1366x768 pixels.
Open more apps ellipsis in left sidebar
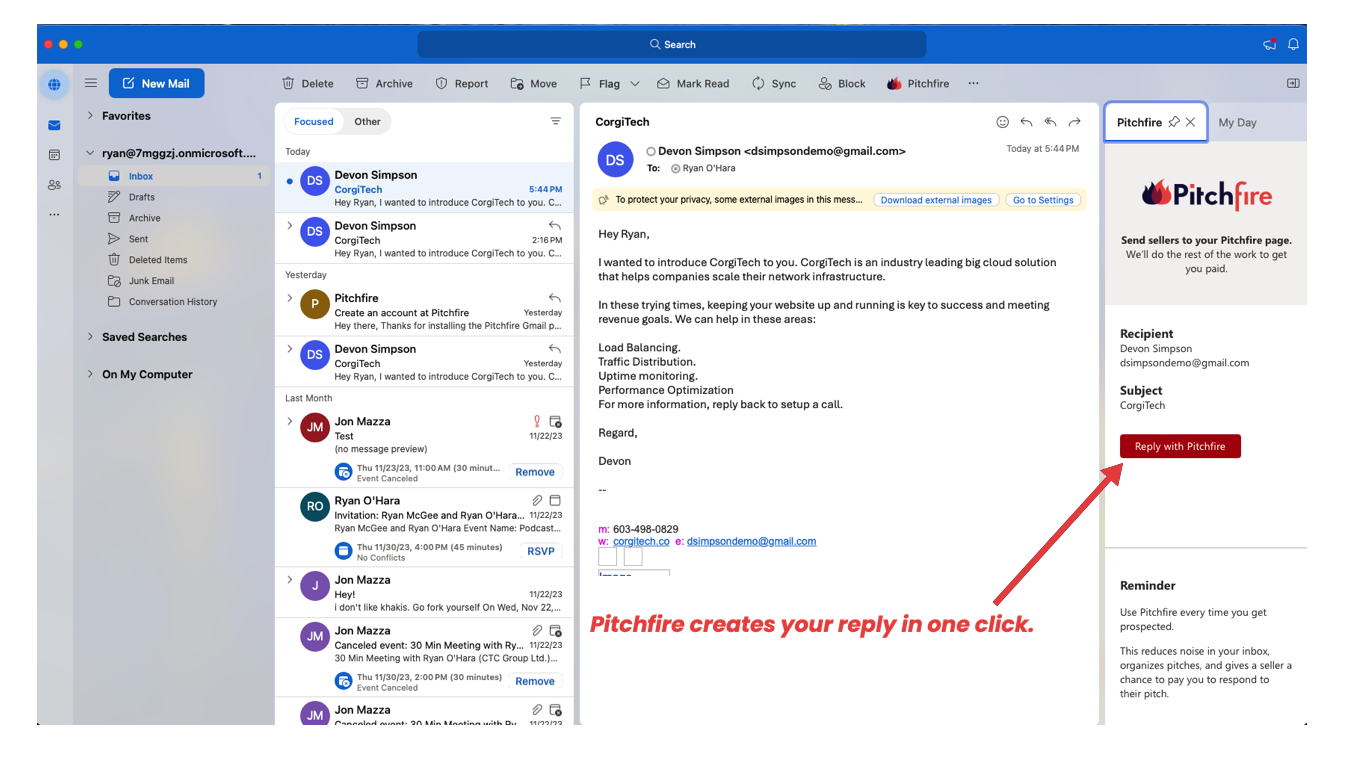[x=54, y=214]
